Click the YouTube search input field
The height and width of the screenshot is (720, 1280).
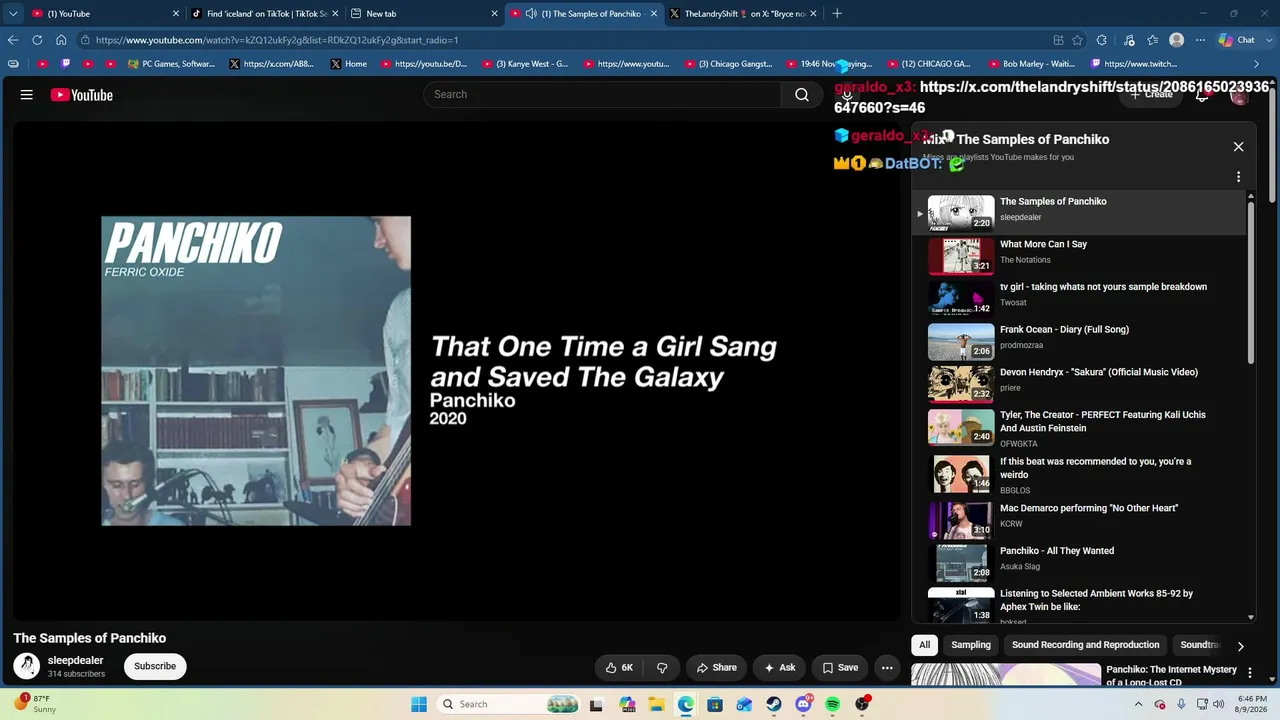602,94
